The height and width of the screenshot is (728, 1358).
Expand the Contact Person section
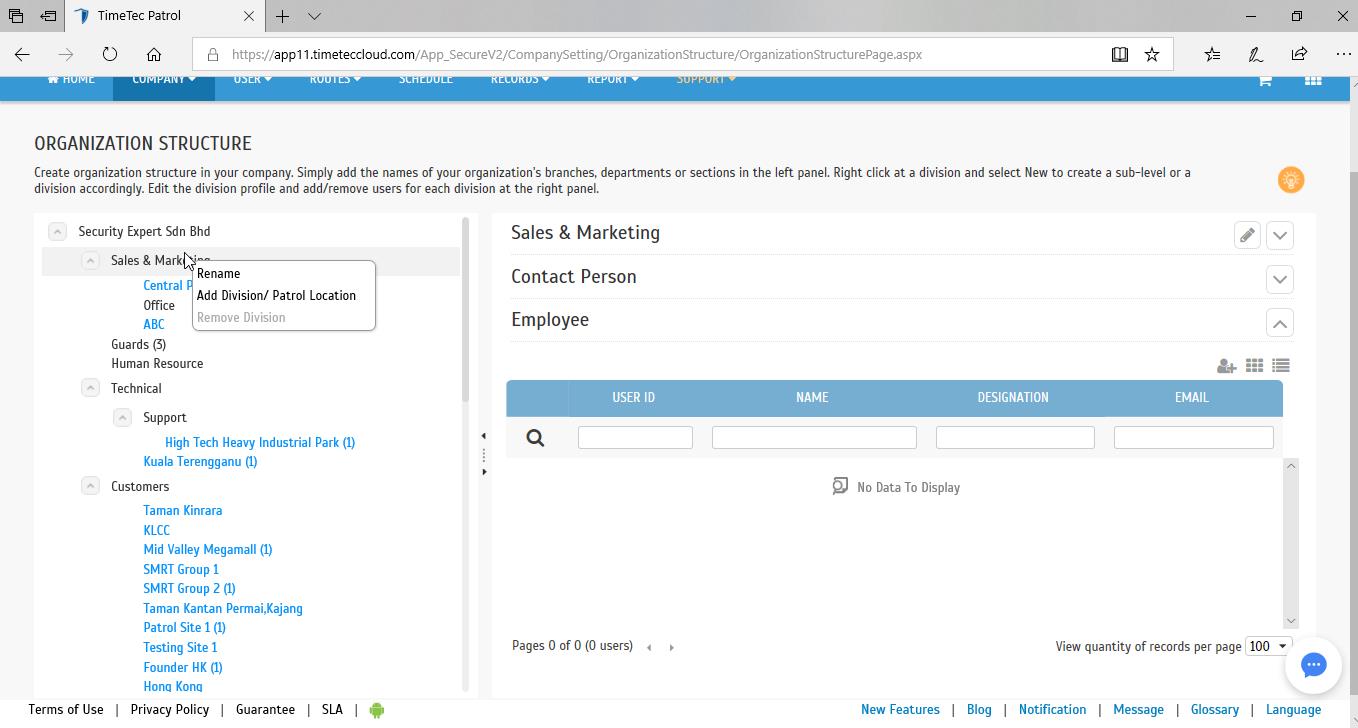(x=1280, y=279)
